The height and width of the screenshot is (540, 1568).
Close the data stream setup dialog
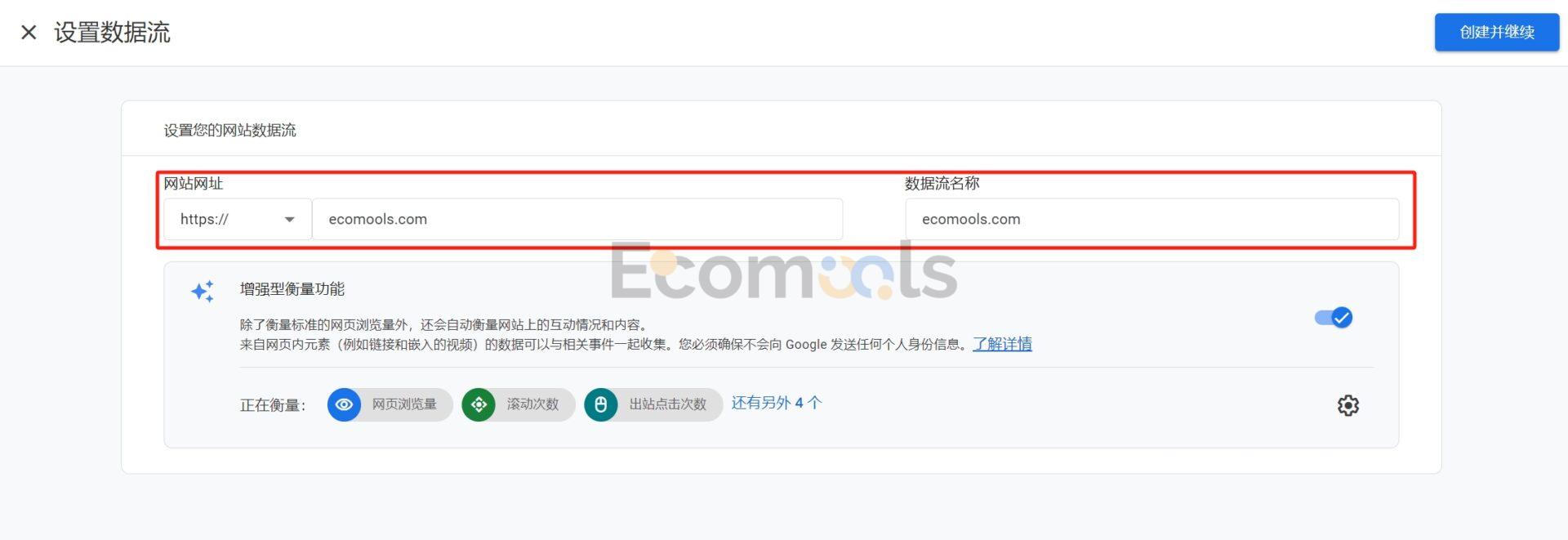click(x=29, y=33)
